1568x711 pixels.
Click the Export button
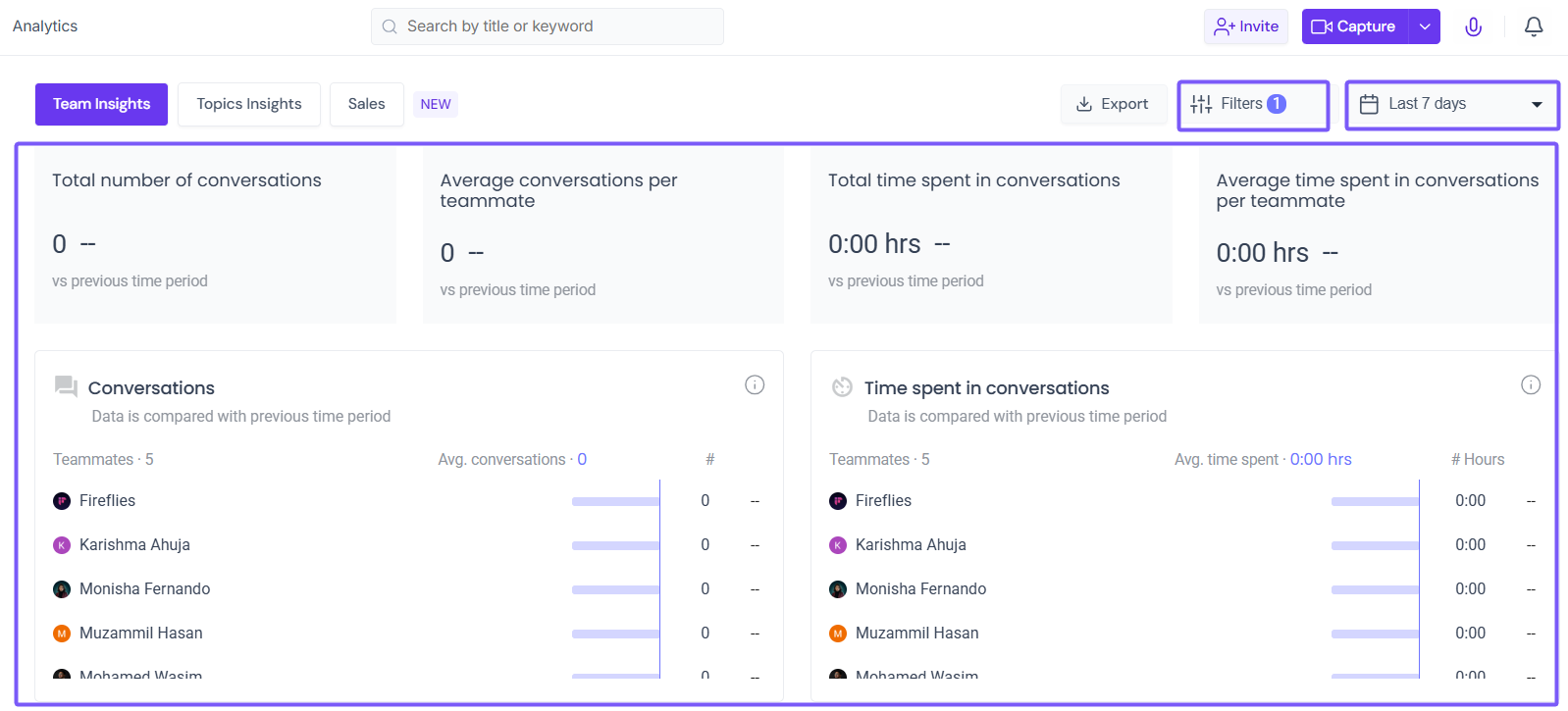(1113, 104)
